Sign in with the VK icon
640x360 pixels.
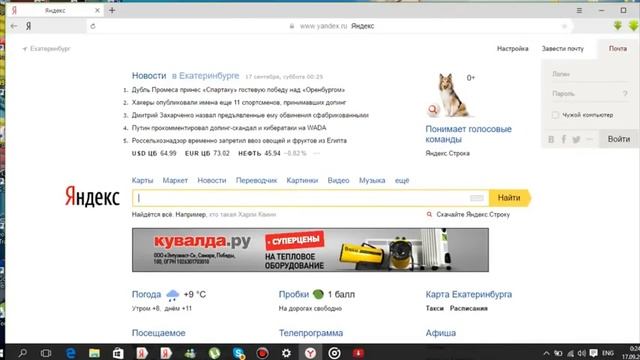[551, 140]
